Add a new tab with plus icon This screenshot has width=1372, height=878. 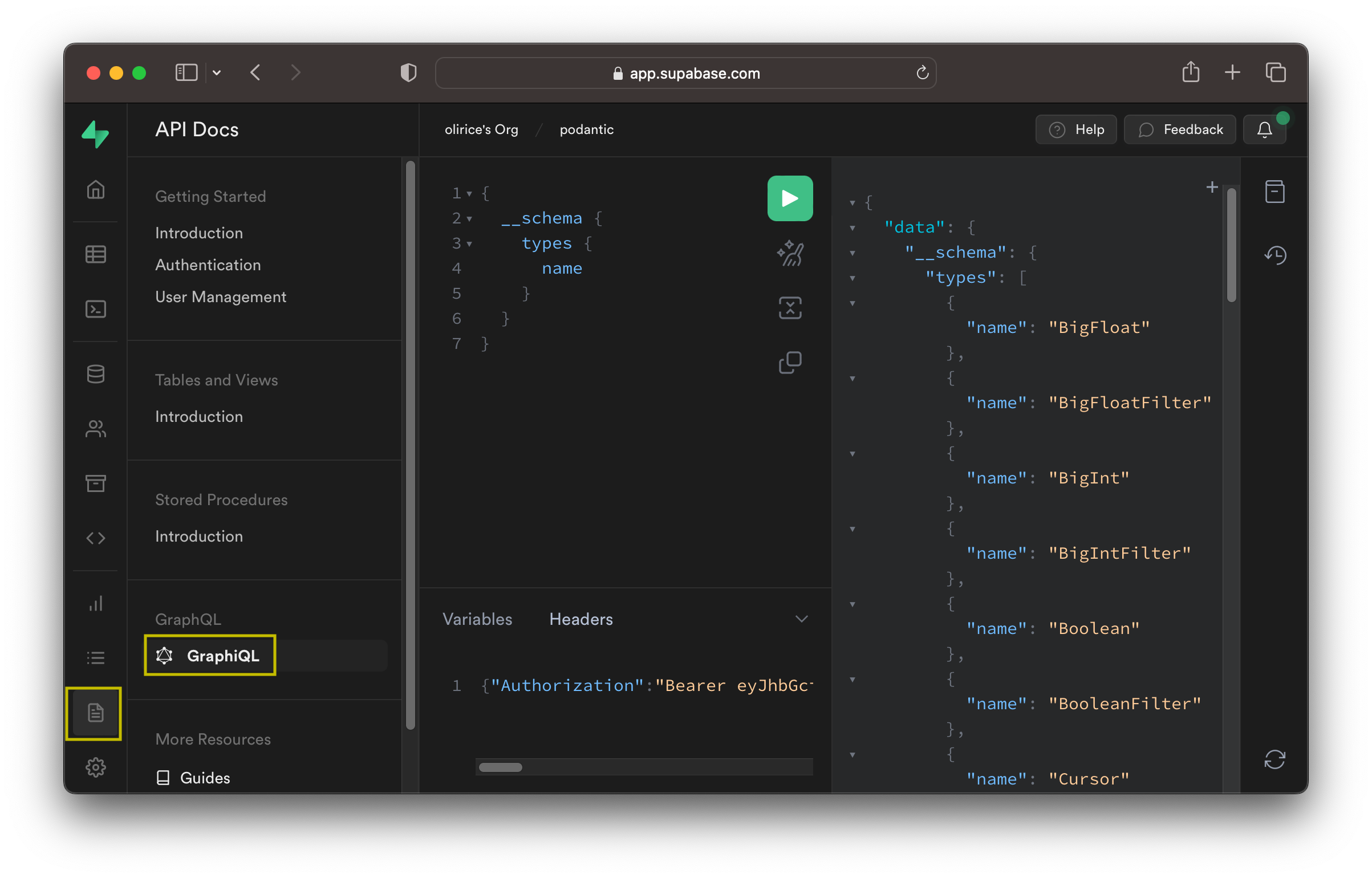(x=1212, y=187)
